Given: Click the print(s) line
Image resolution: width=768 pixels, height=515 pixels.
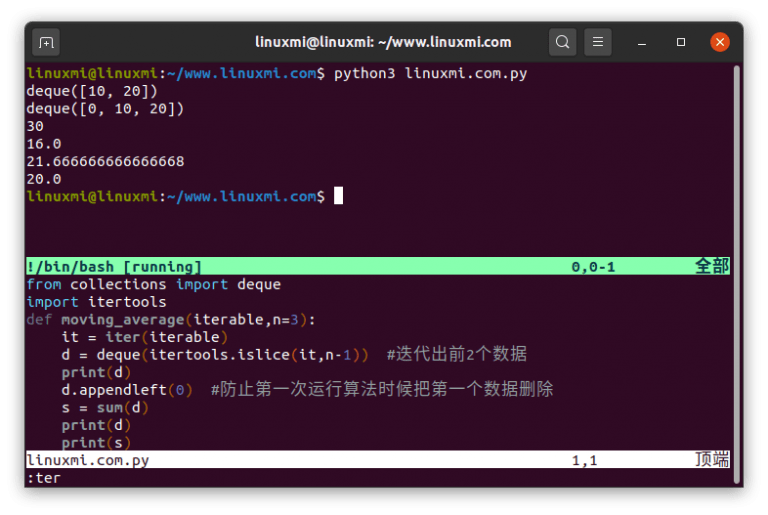Looking at the screenshot, I should 96,442.
